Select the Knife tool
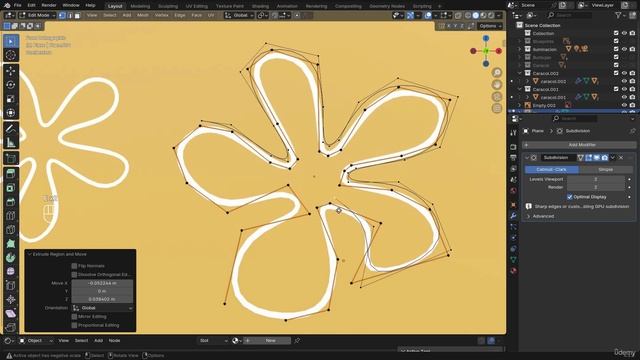This screenshot has width=640, height=360. coord(11,230)
